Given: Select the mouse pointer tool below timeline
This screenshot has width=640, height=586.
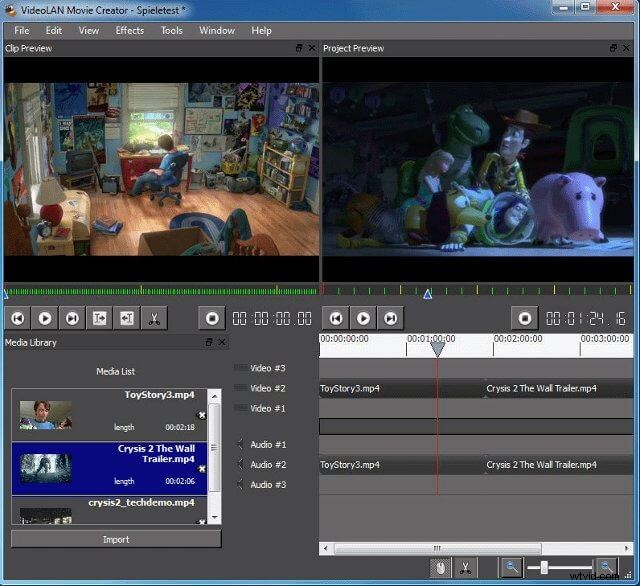Looking at the screenshot, I should click(x=440, y=568).
